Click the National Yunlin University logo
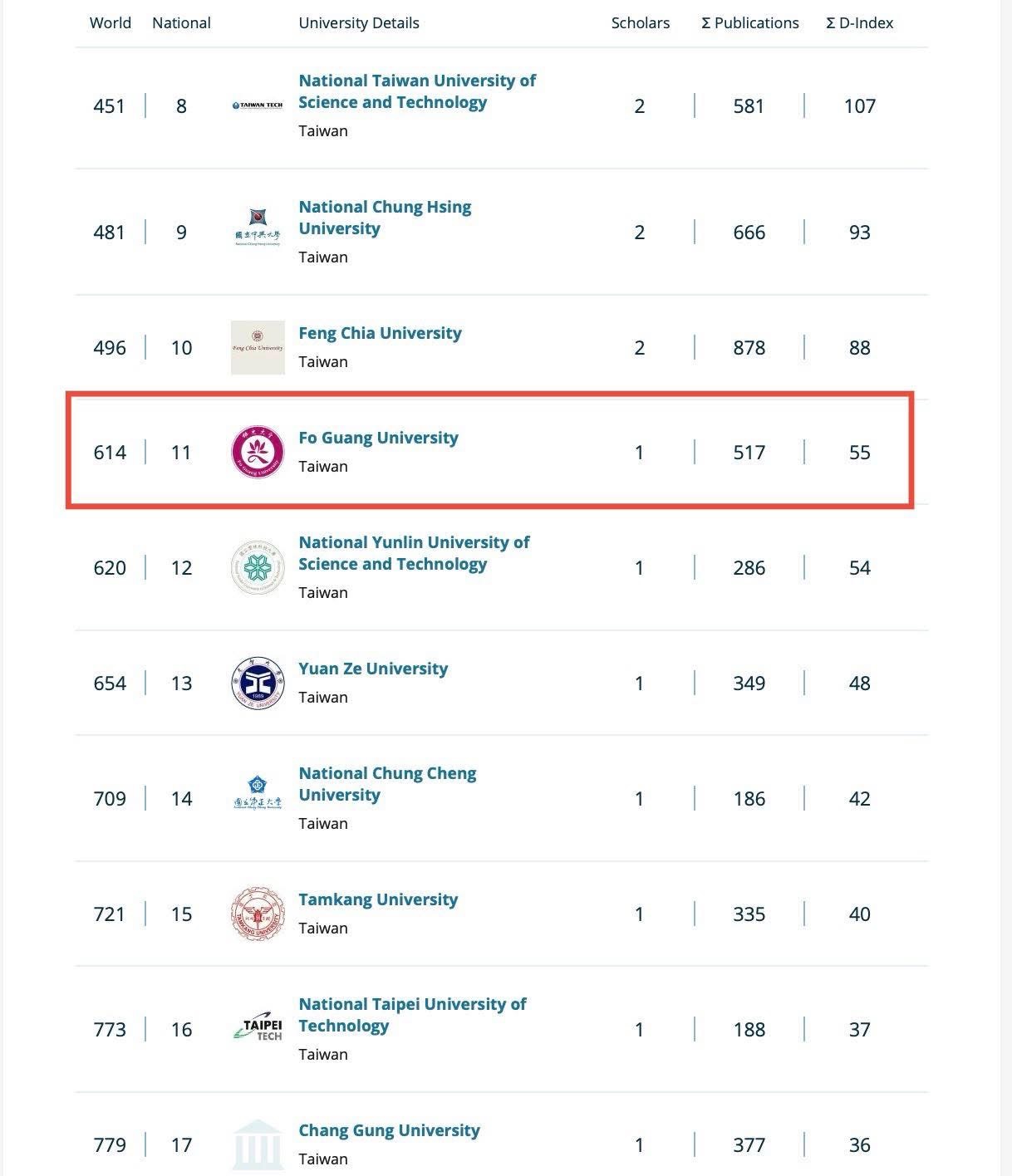 pos(258,567)
